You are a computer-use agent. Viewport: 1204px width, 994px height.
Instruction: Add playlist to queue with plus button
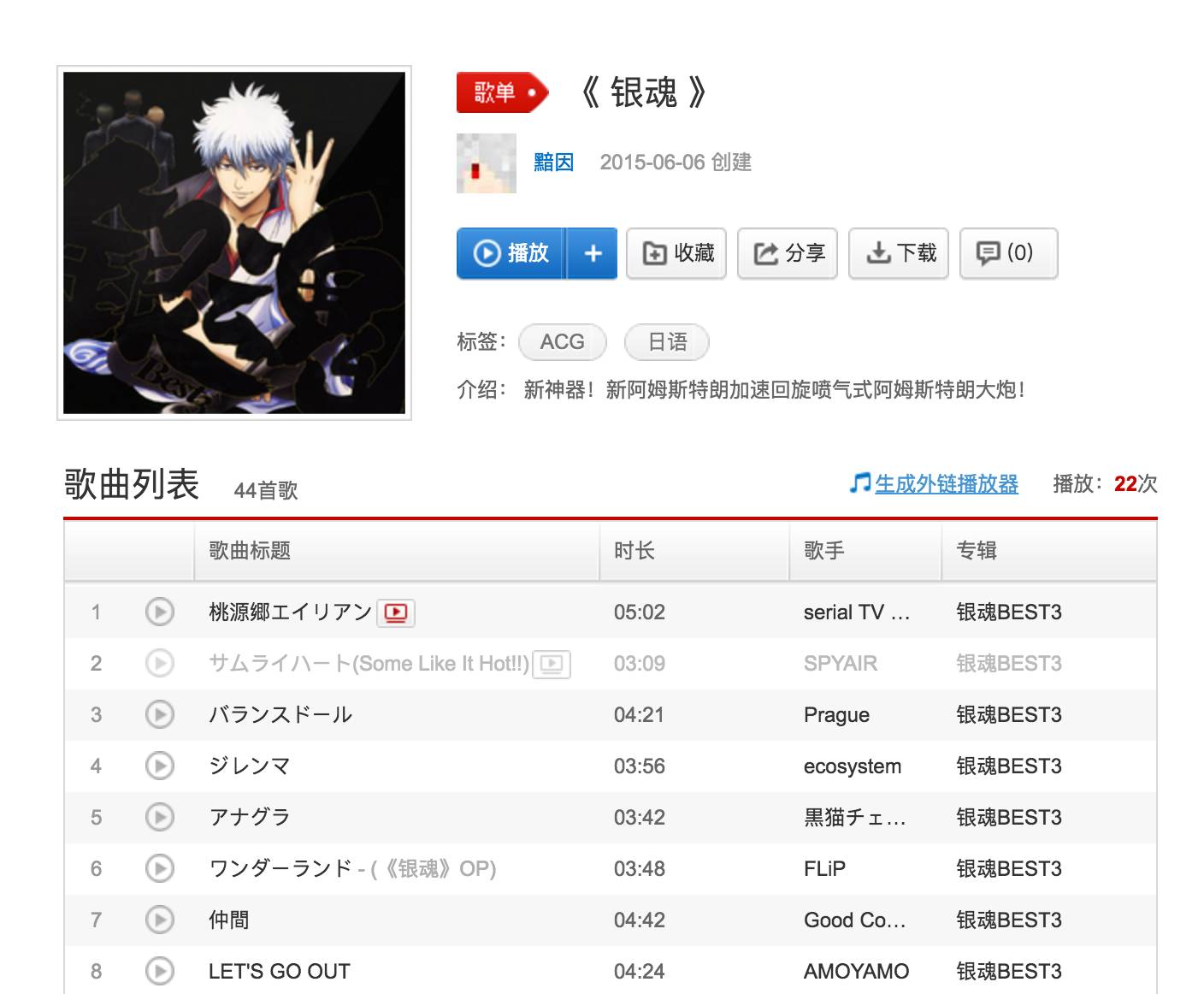point(592,253)
